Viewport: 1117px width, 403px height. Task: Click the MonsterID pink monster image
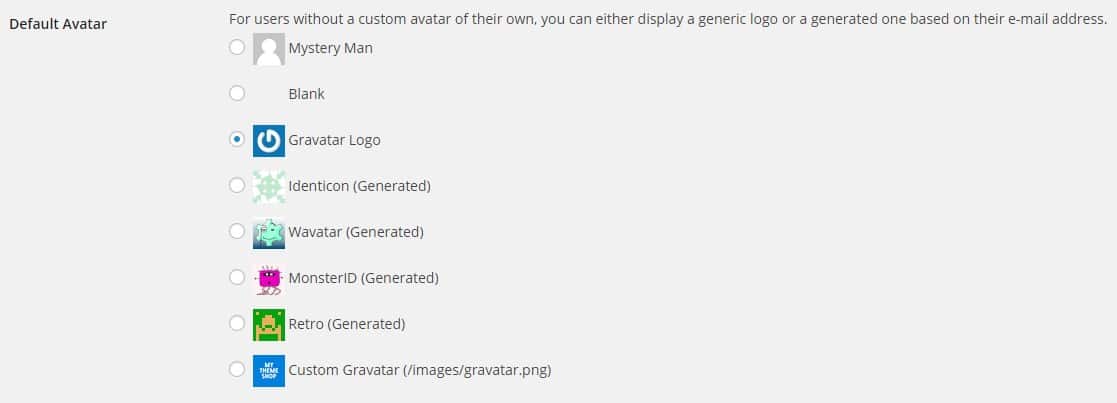coord(269,278)
